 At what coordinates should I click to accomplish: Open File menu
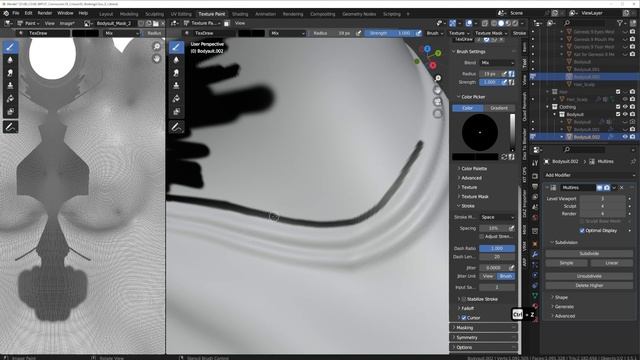[x=16, y=13]
